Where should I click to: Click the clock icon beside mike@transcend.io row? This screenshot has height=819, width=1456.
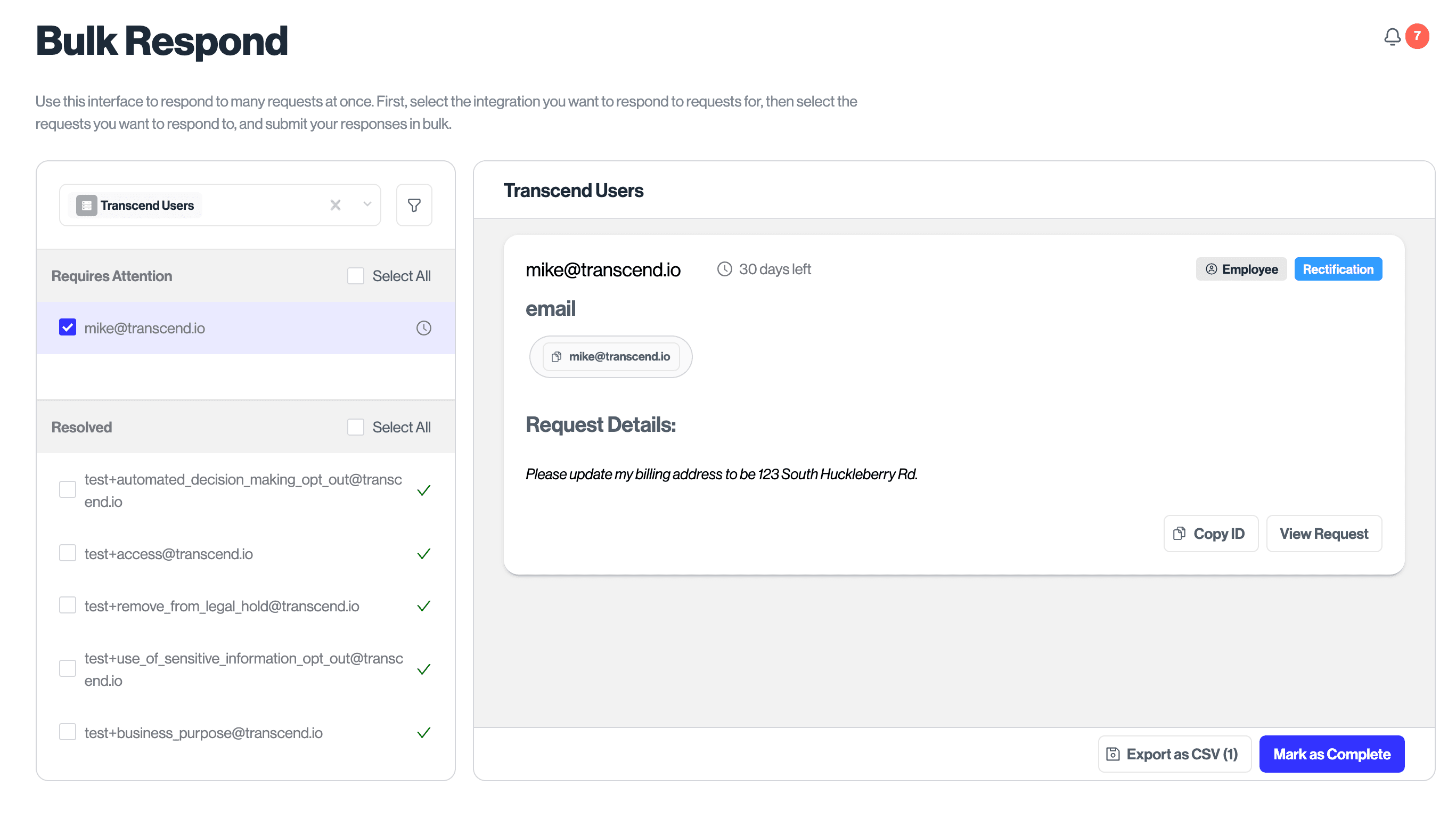pyautogui.click(x=423, y=328)
